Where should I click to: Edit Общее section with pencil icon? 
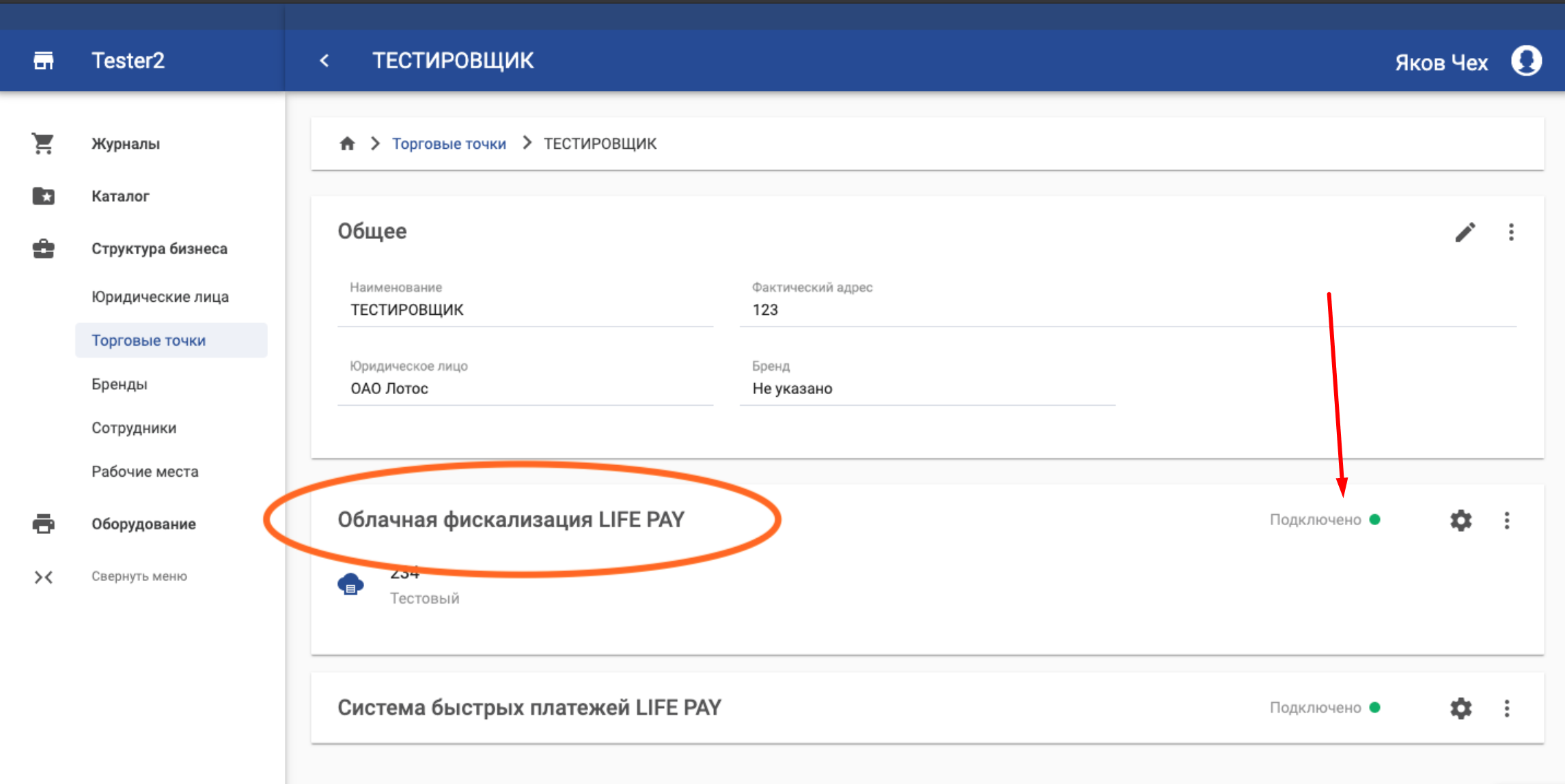[1465, 232]
